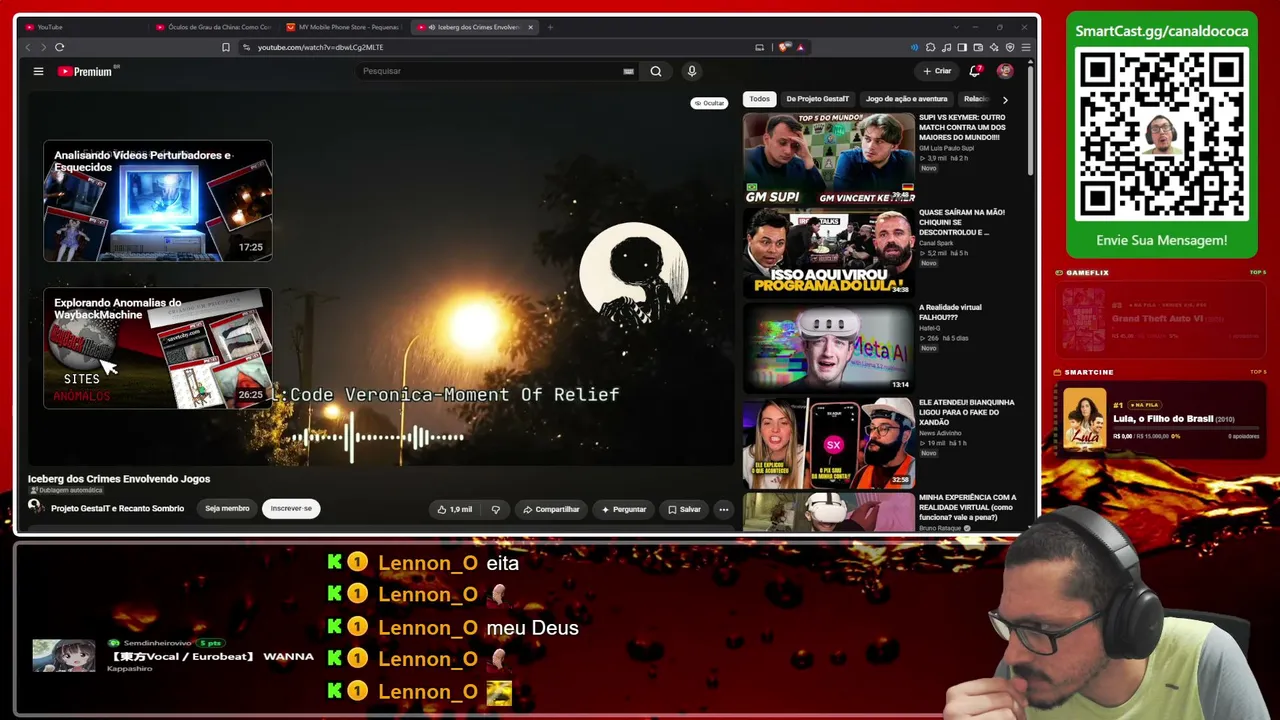Click the channel circular watermark on video
Image resolution: width=1280 pixels, height=720 pixels.
click(x=634, y=273)
